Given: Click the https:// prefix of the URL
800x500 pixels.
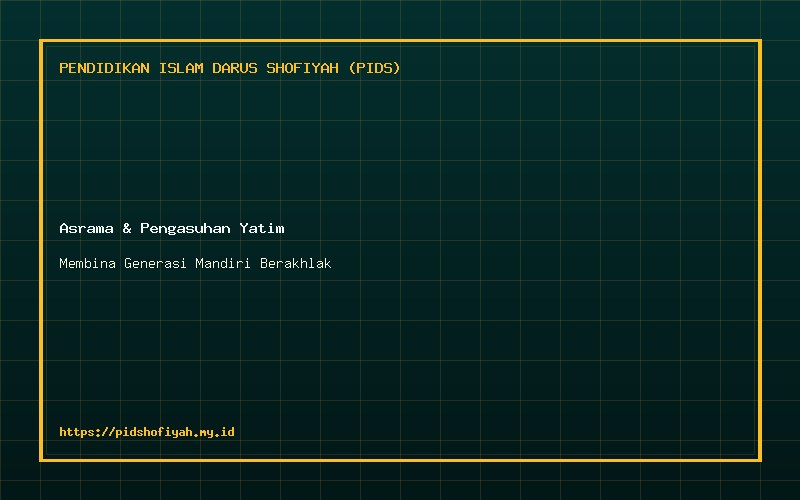Looking at the screenshot, I should tap(87, 432).
